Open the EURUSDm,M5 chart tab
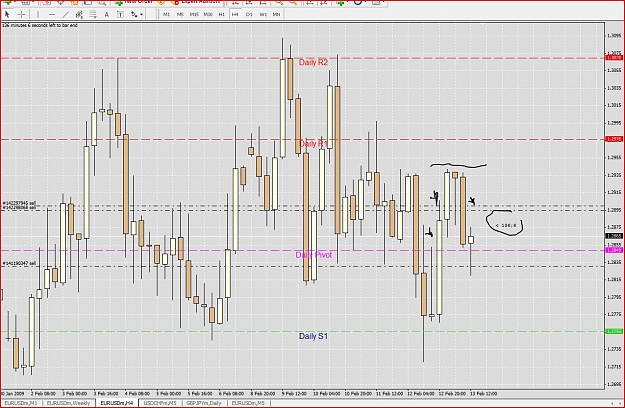Image resolution: width=625 pixels, height=408 pixels. (x=248, y=403)
